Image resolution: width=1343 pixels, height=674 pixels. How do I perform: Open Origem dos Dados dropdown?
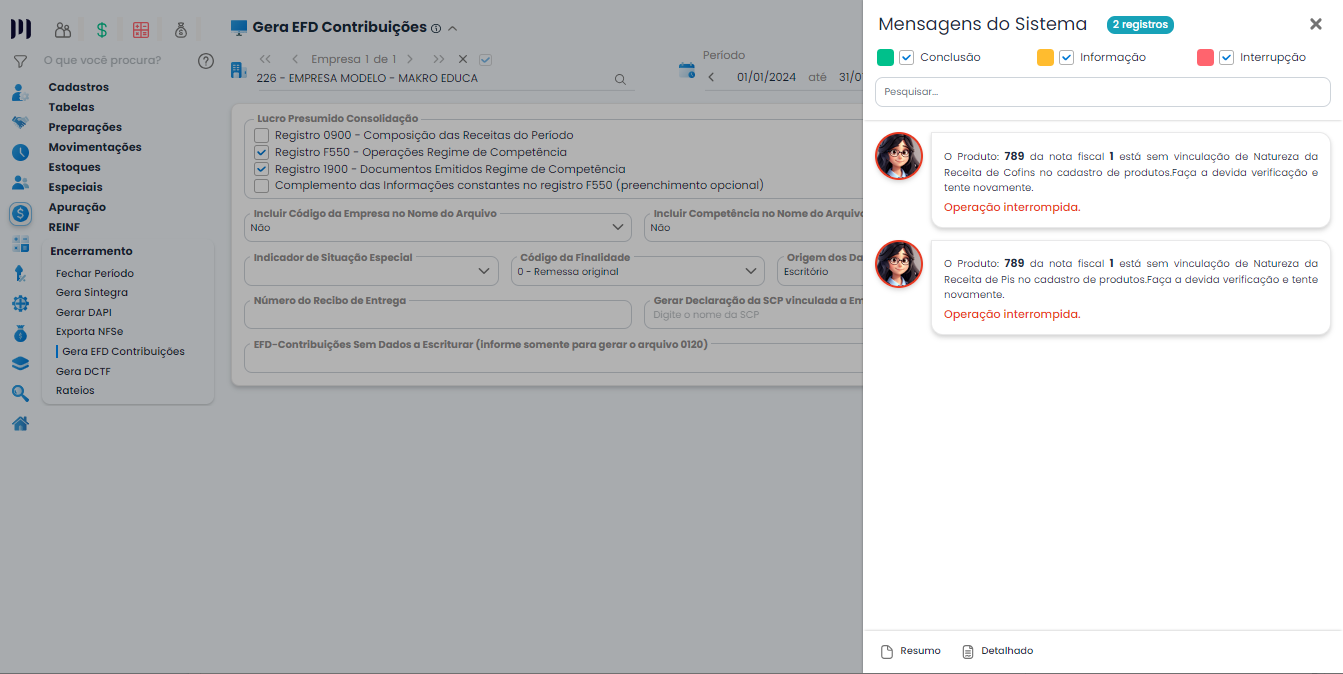(820, 271)
